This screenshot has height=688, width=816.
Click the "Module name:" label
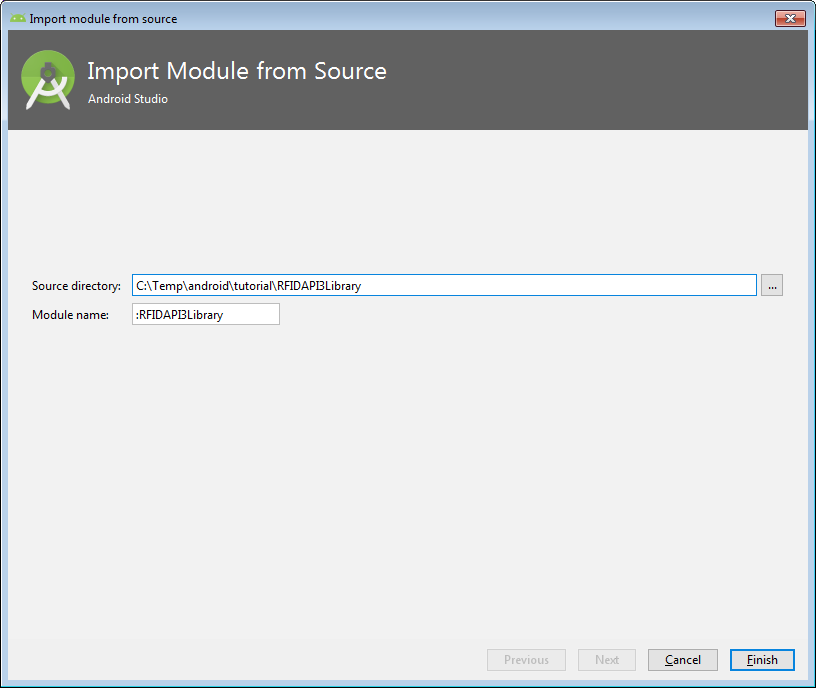point(69,314)
